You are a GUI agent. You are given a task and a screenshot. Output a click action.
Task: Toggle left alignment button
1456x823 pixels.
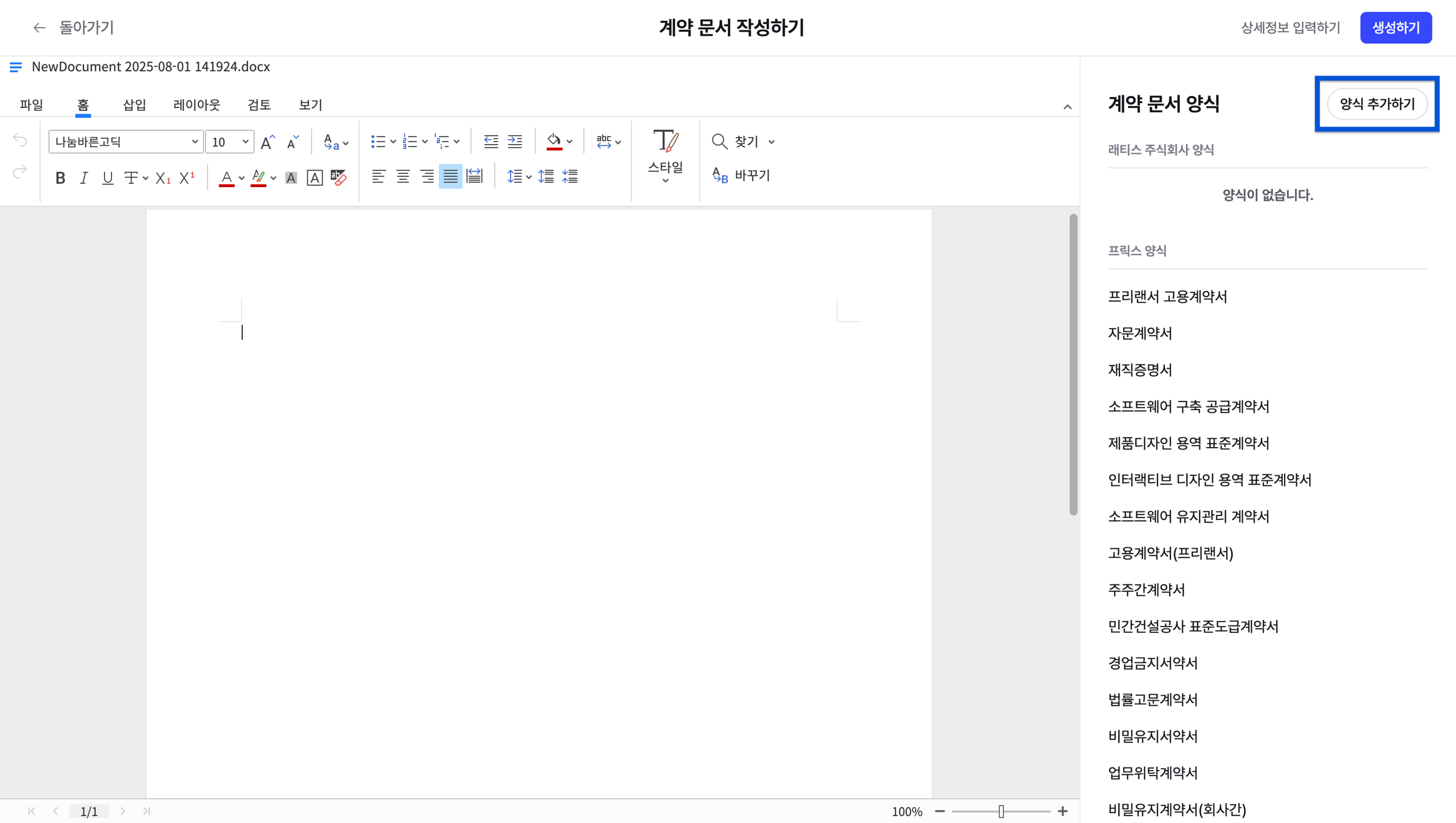pyautogui.click(x=378, y=176)
